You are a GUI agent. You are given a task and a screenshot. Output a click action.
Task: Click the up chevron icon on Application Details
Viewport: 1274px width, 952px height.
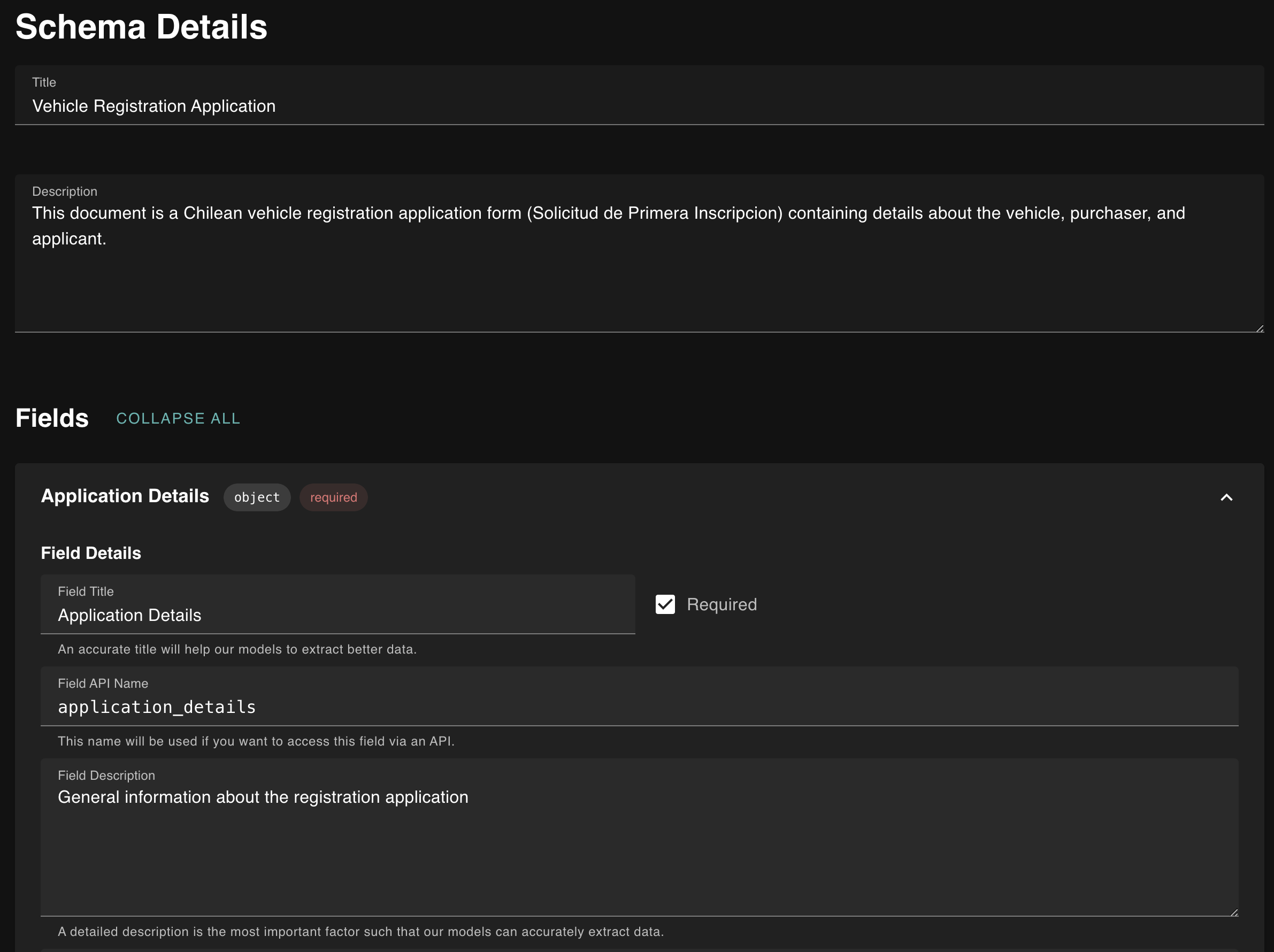pos(1228,497)
